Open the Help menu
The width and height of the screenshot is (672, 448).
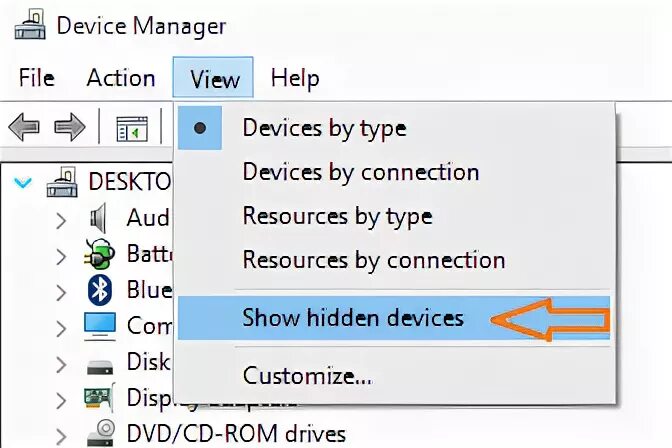(295, 78)
